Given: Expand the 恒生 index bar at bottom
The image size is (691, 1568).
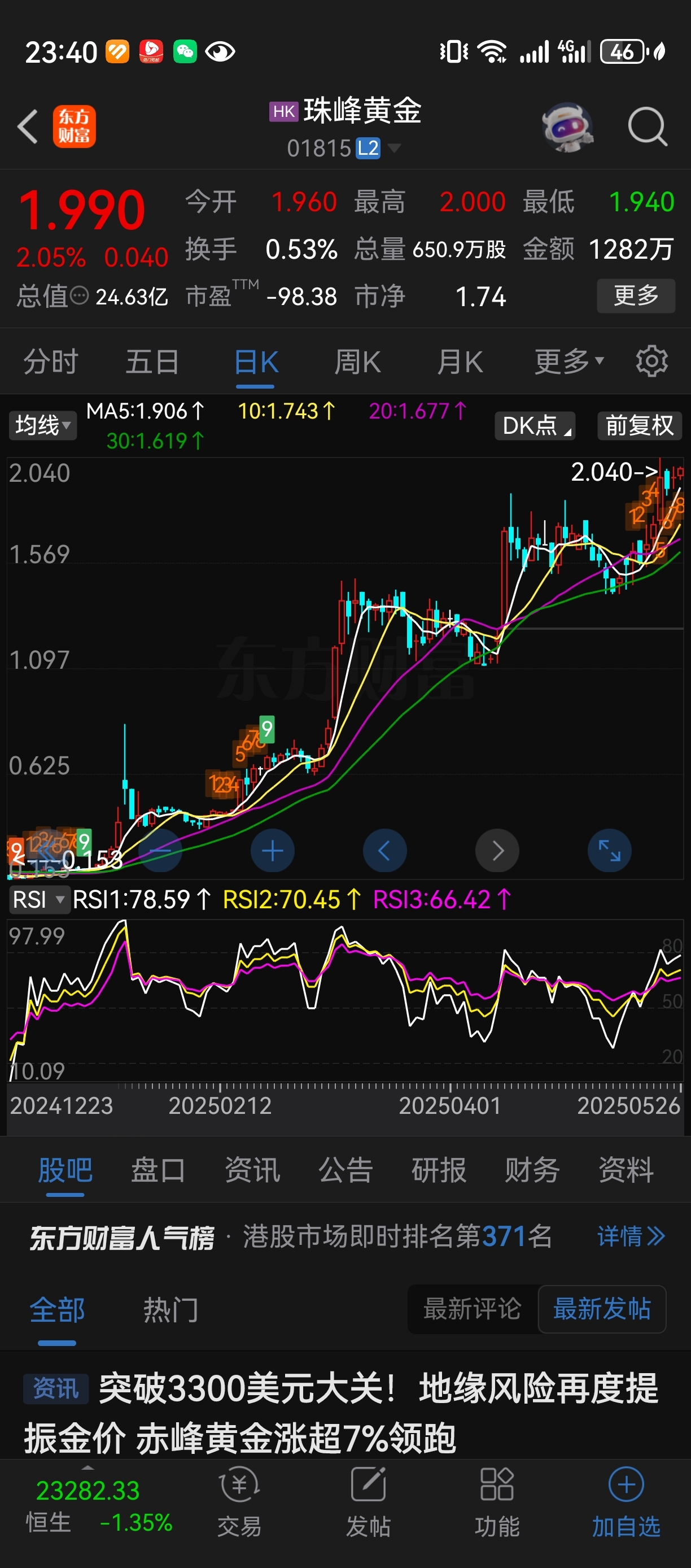Looking at the screenshot, I should tap(88, 1469).
